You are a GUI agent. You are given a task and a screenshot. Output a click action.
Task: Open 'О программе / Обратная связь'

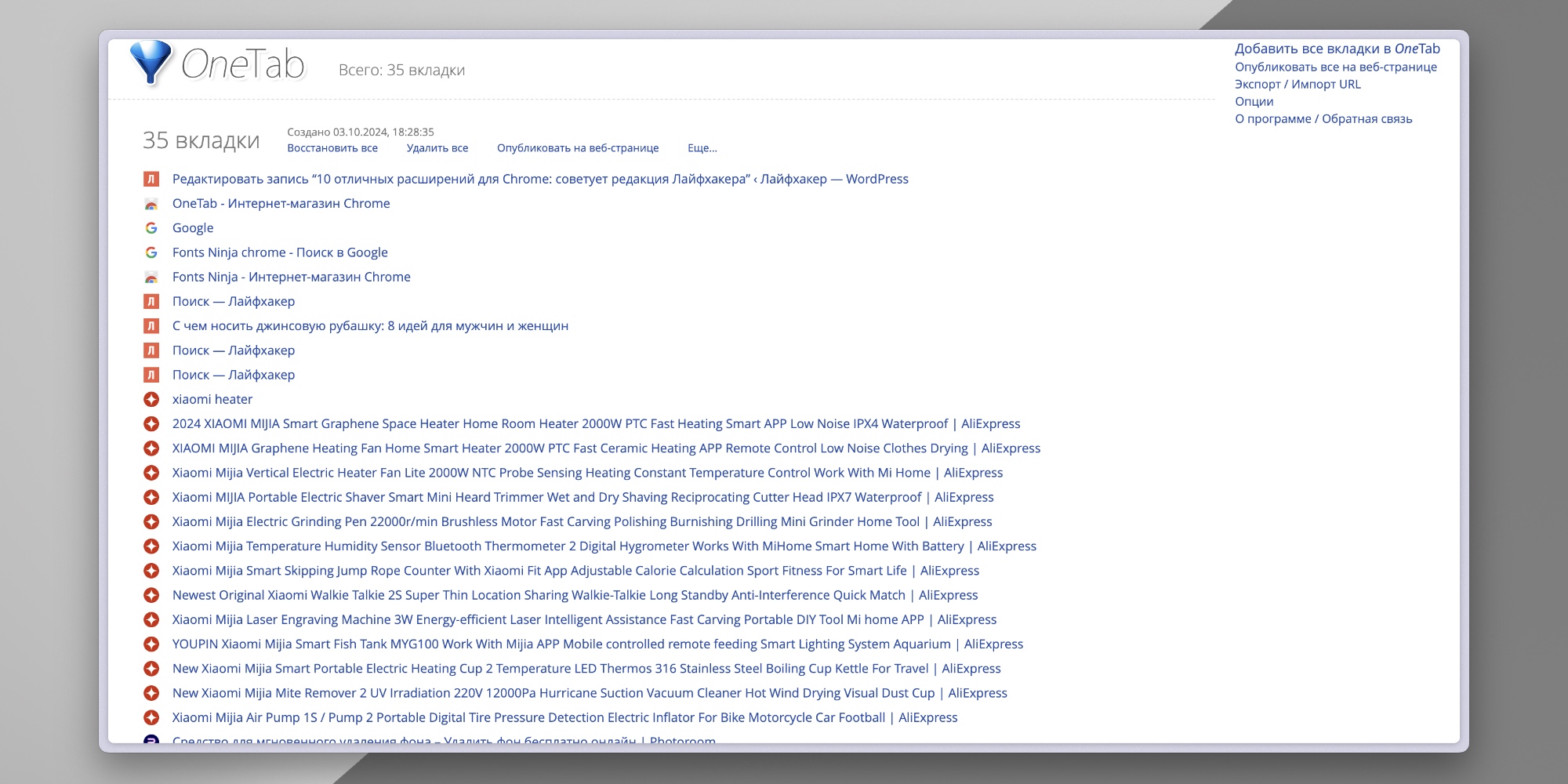(x=1323, y=119)
